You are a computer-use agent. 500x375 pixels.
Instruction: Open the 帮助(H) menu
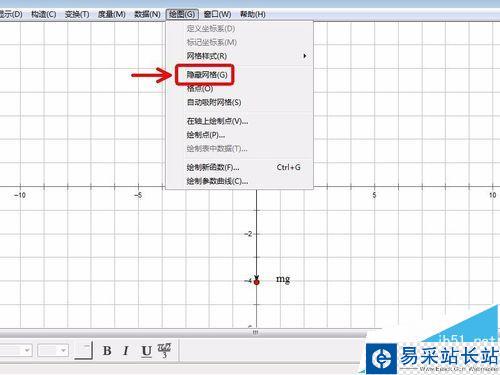pyautogui.click(x=253, y=14)
